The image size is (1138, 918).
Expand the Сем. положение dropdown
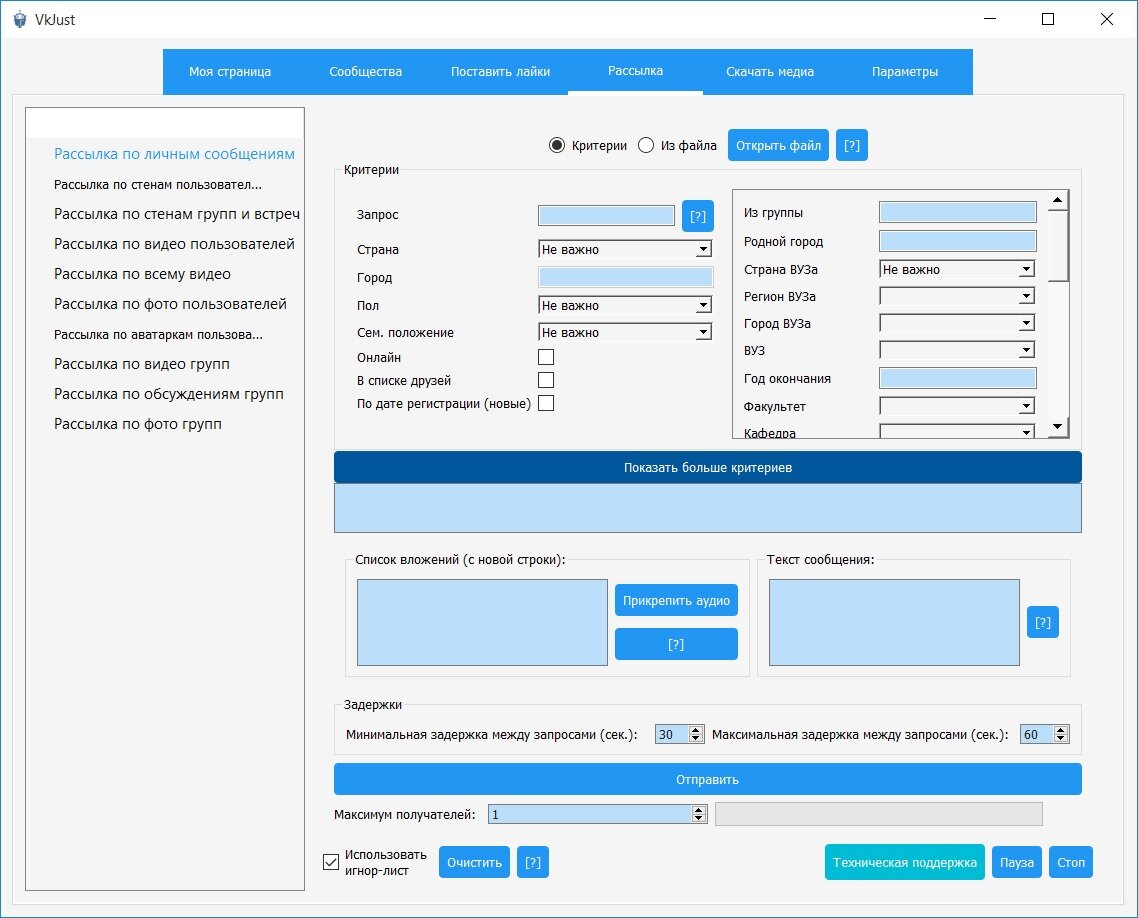pos(625,332)
